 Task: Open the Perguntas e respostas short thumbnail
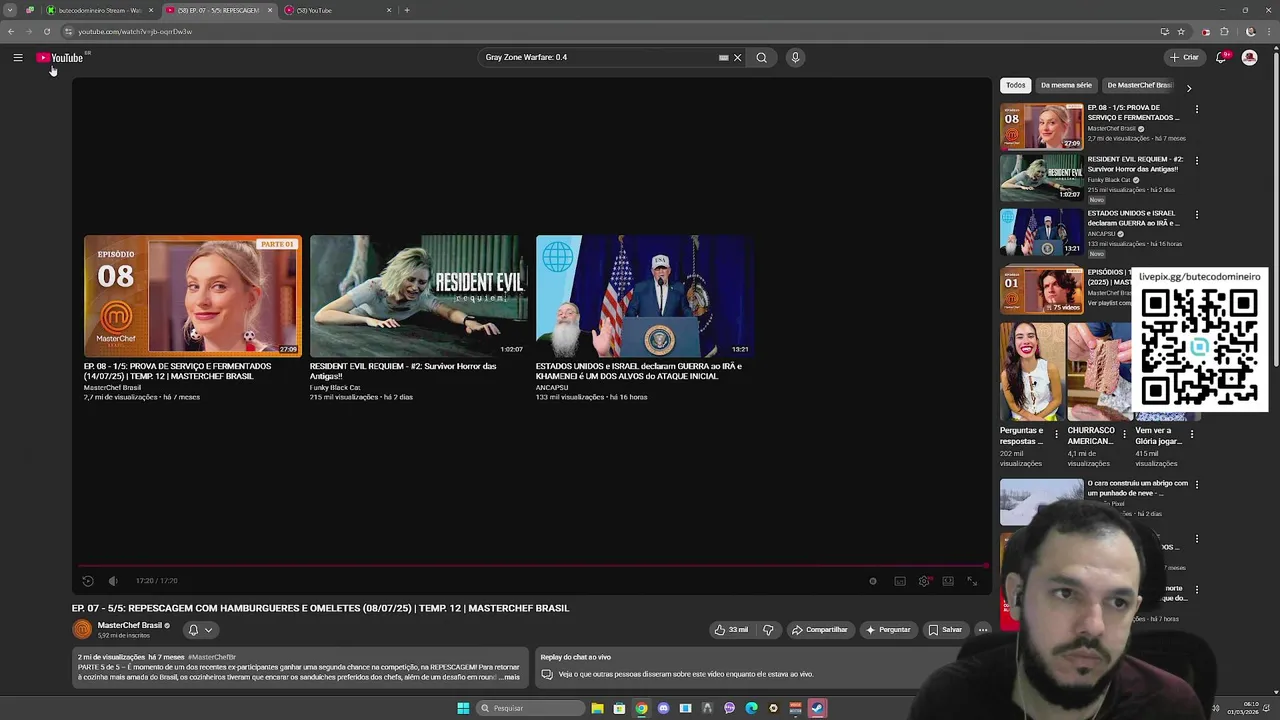(x=1032, y=371)
